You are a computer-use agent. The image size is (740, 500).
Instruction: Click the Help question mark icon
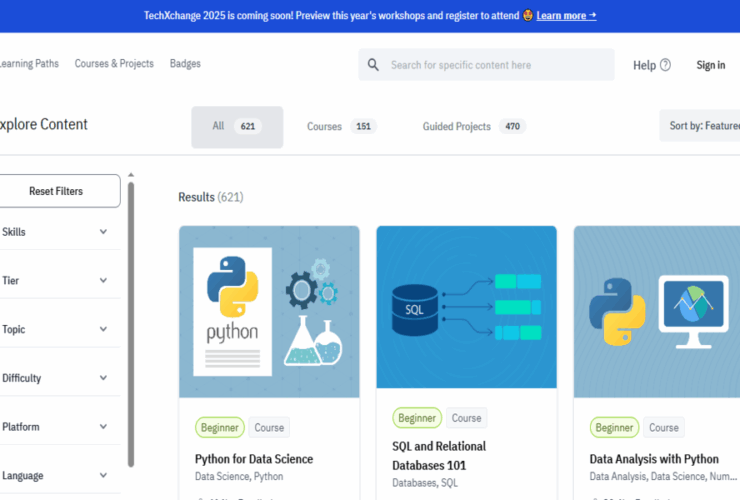coord(665,65)
